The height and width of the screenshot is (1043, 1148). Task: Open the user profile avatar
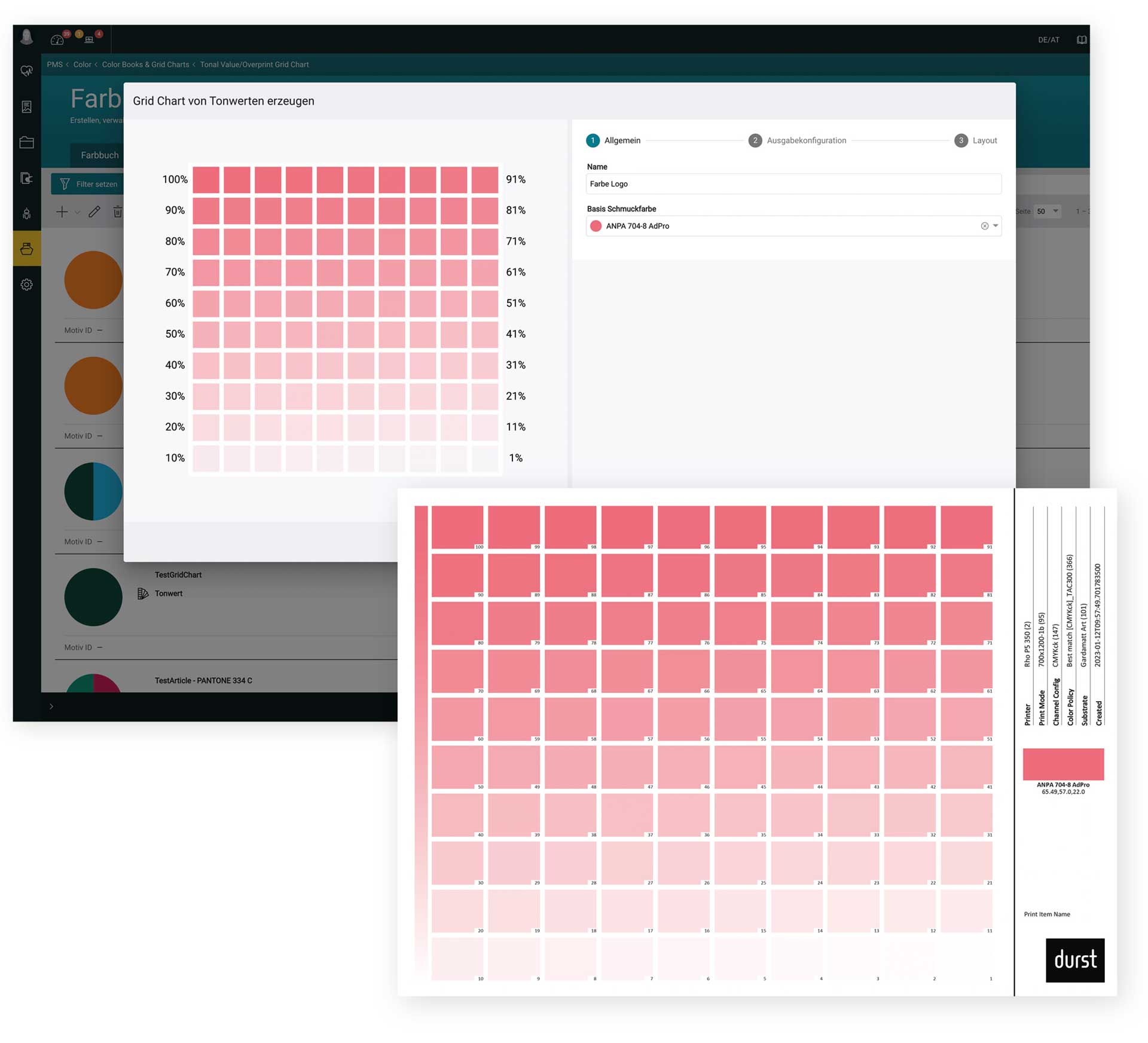tap(26, 38)
